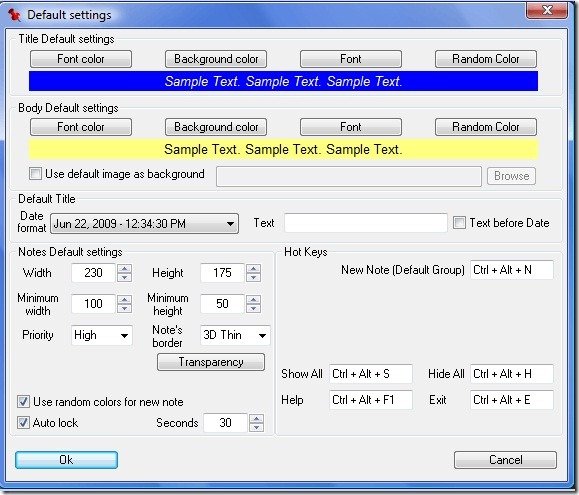
Task: Open Title Background color picker
Action: point(216,59)
